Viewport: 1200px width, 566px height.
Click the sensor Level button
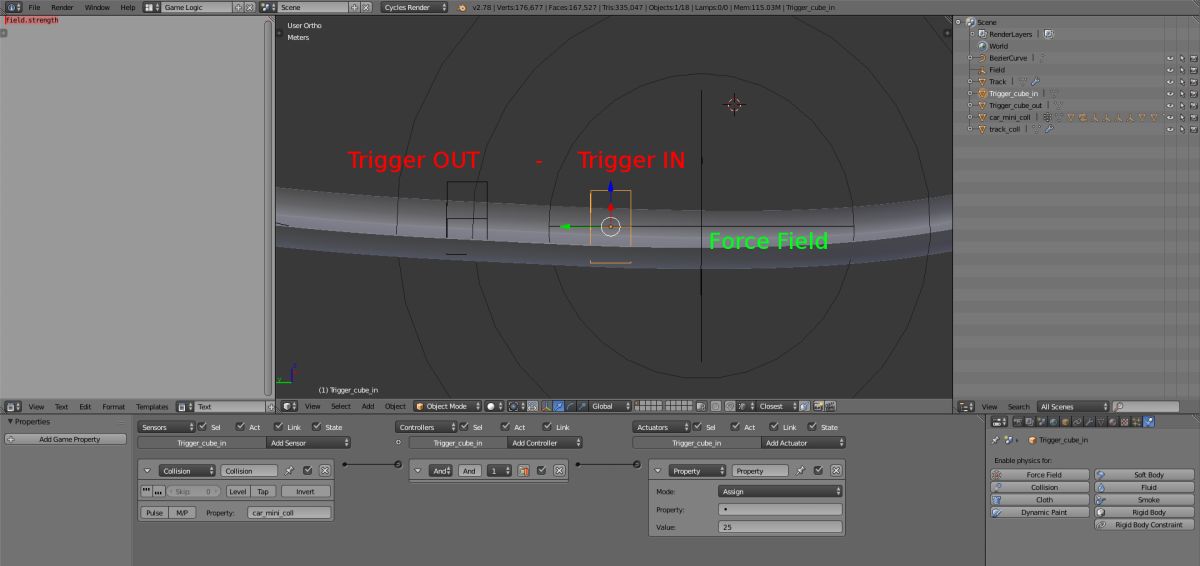238,491
